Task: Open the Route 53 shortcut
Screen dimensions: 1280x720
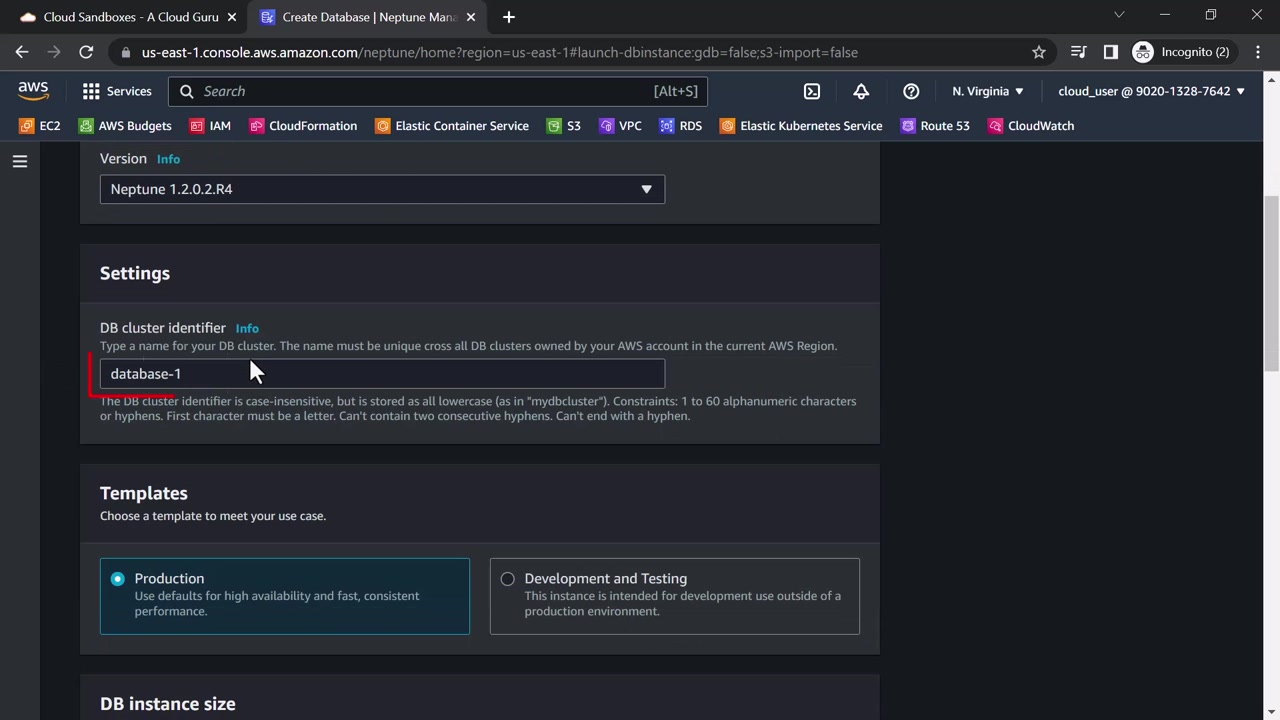Action: point(935,126)
